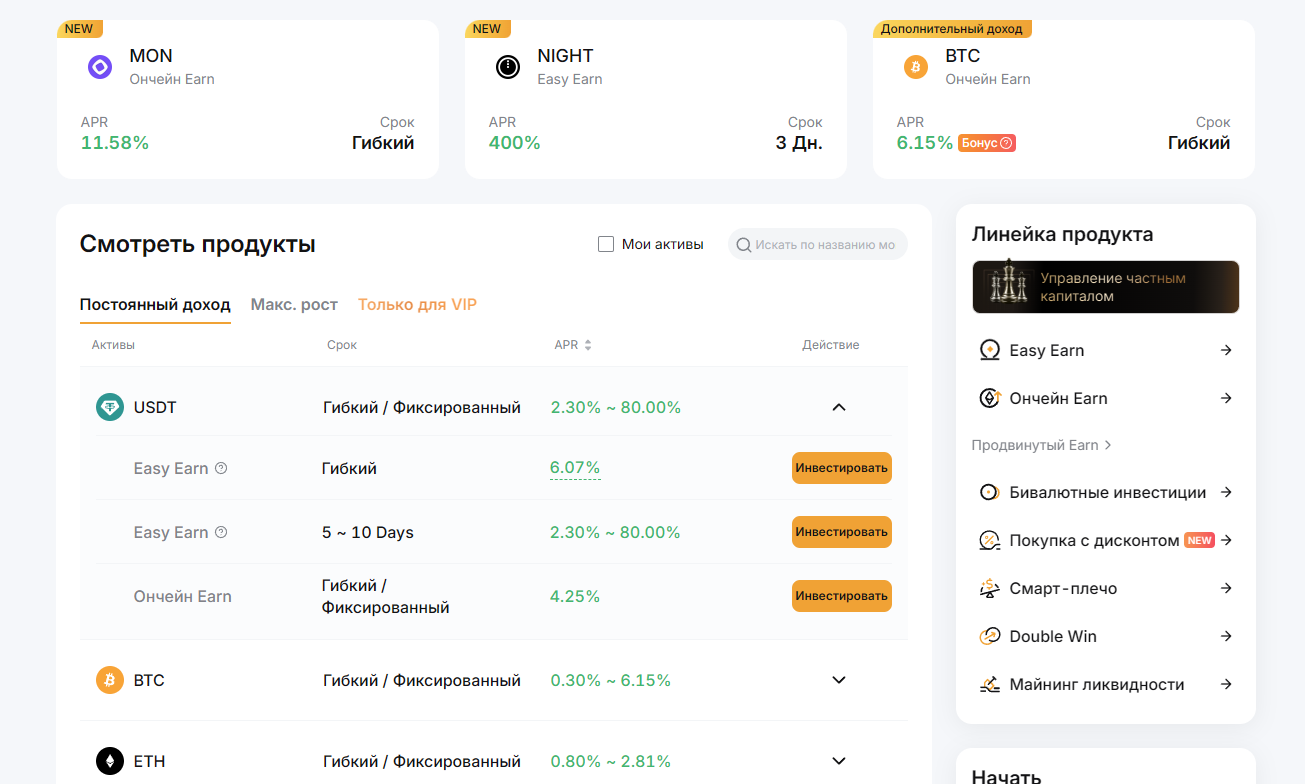Screen dimensions: 1305x784
Task: Click Инвестировать for Easy Earn Гибкий
Action: coord(841,467)
